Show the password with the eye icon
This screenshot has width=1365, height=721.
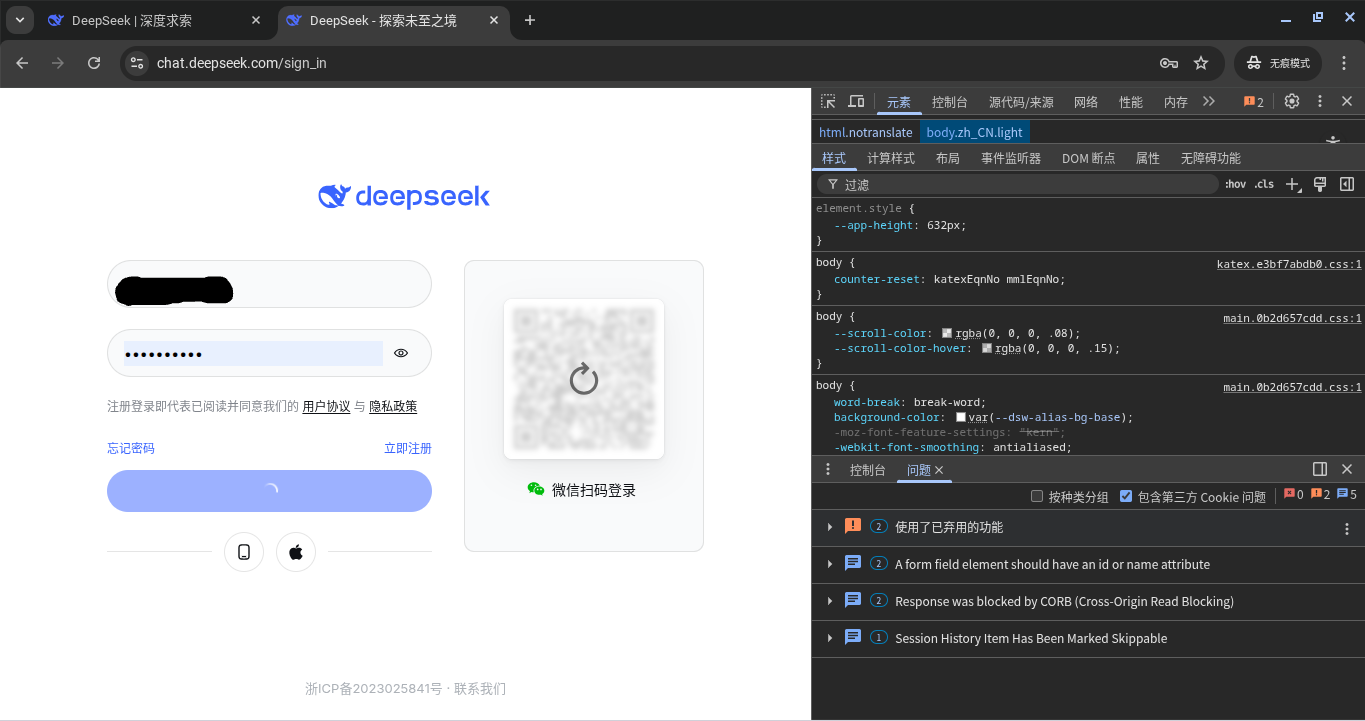point(401,353)
